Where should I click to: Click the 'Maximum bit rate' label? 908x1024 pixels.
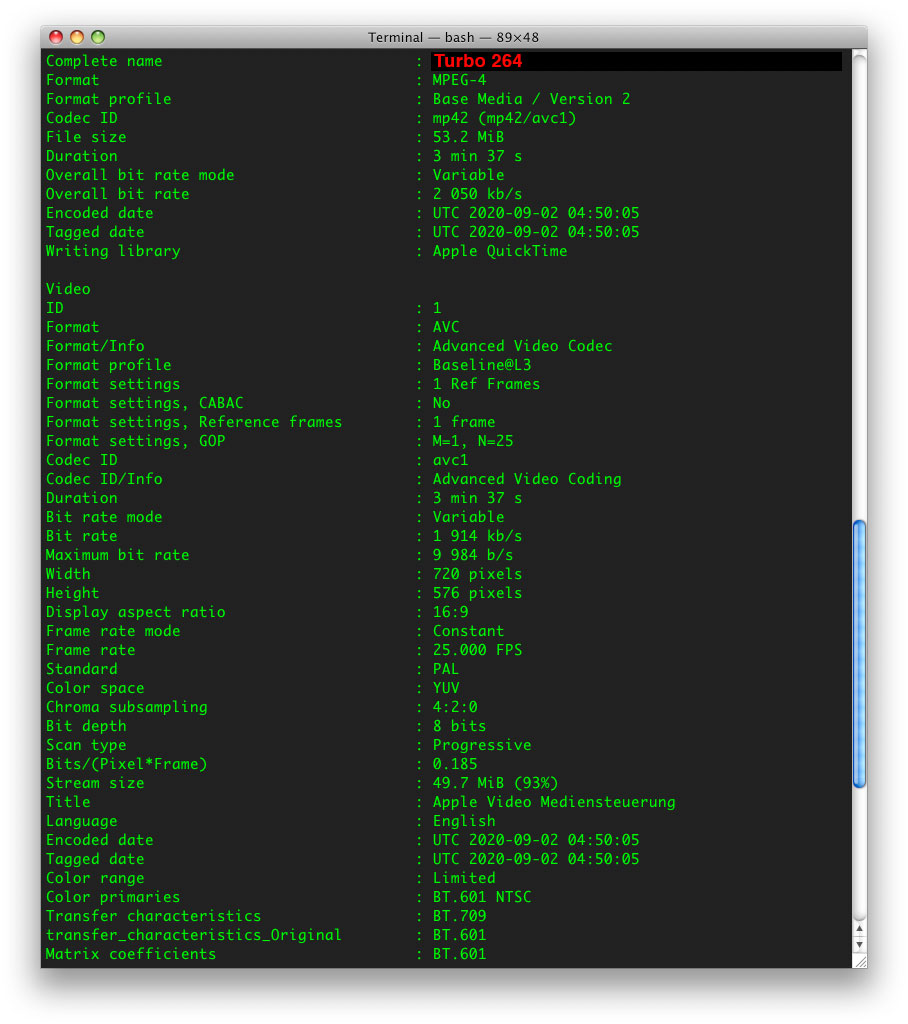118,554
